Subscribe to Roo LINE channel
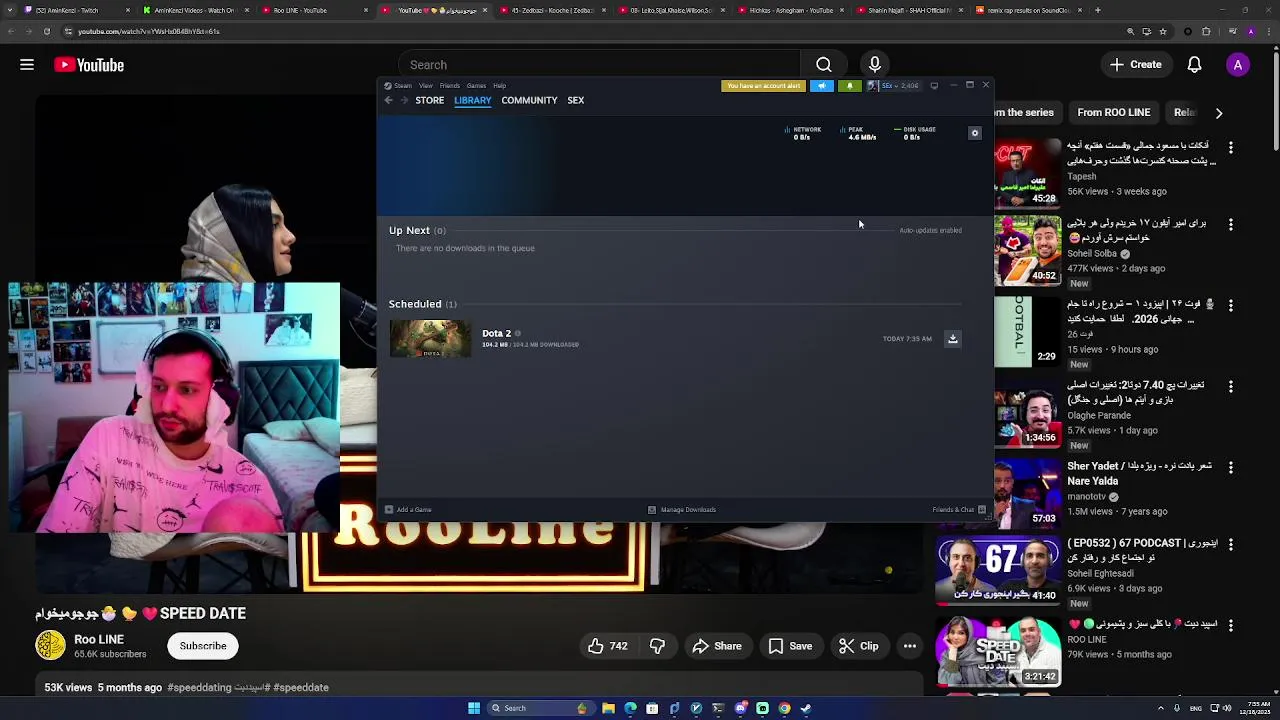1280x720 pixels. pos(203,646)
